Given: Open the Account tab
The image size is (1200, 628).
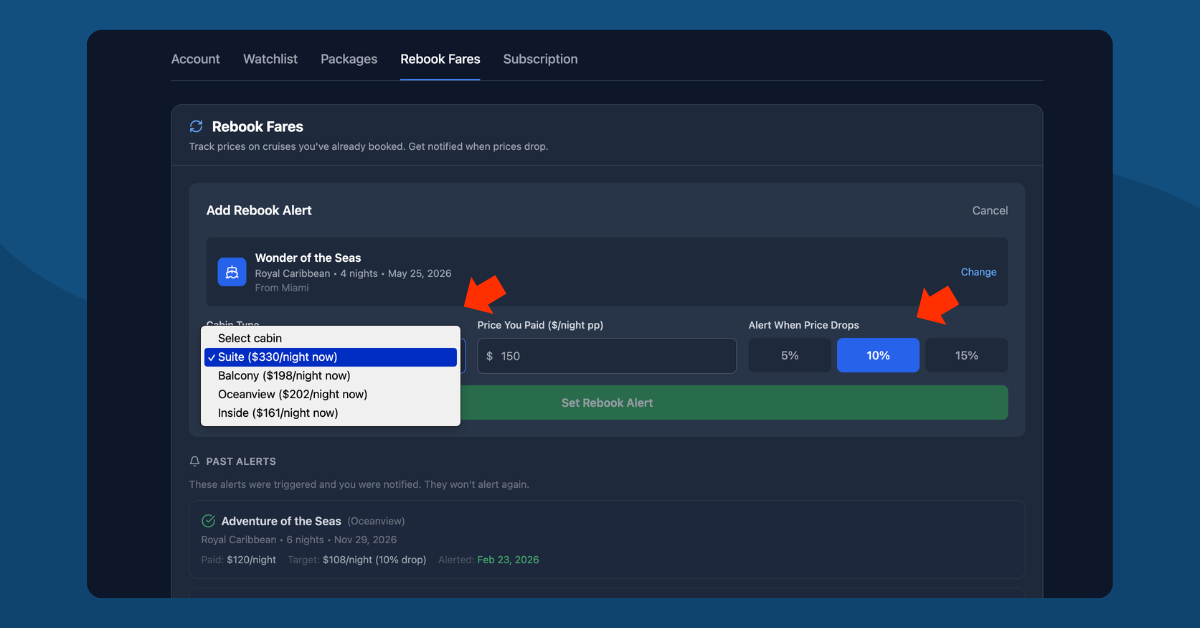Looking at the screenshot, I should pyautogui.click(x=195, y=59).
